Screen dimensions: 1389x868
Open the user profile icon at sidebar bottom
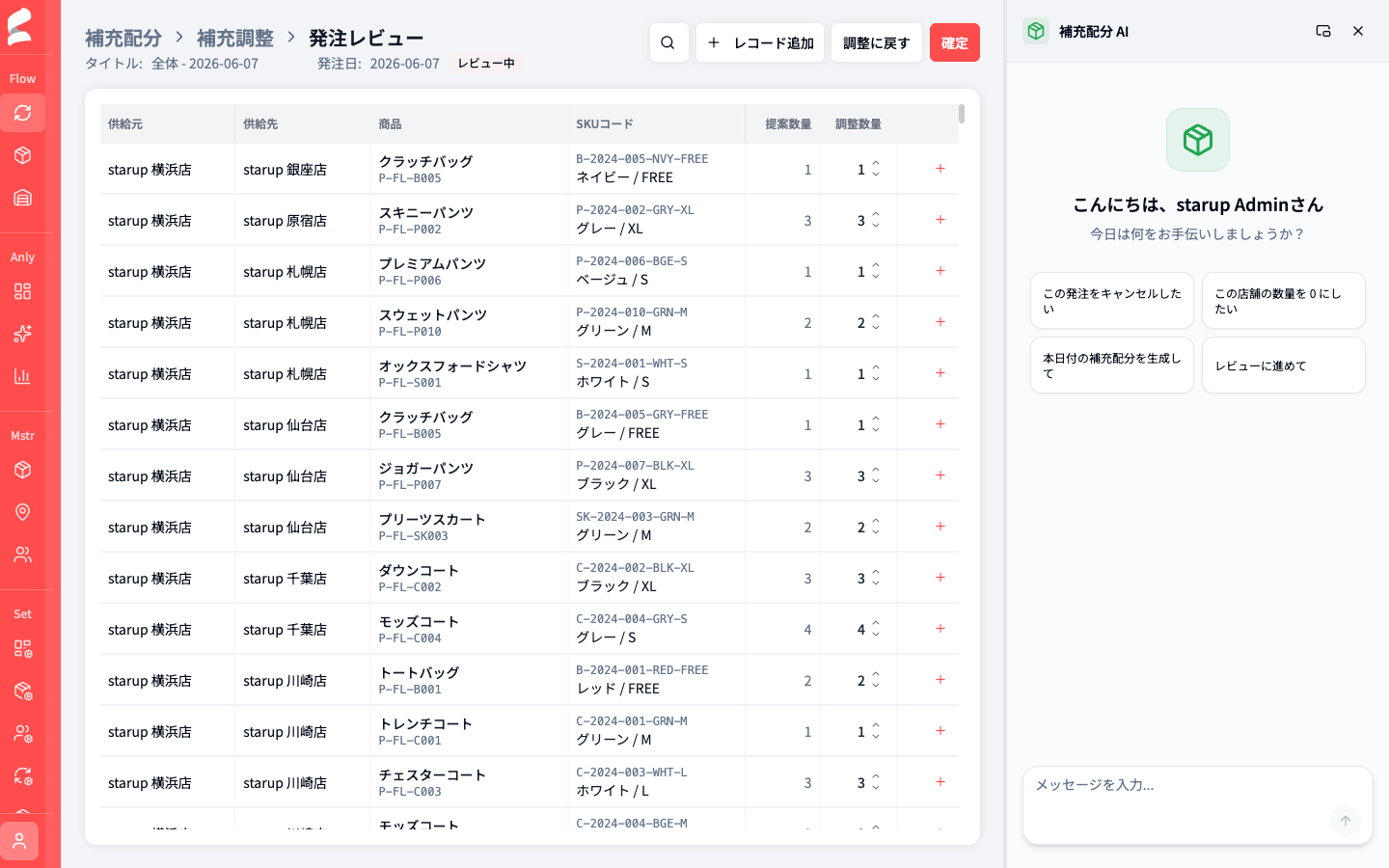(19, 841)
